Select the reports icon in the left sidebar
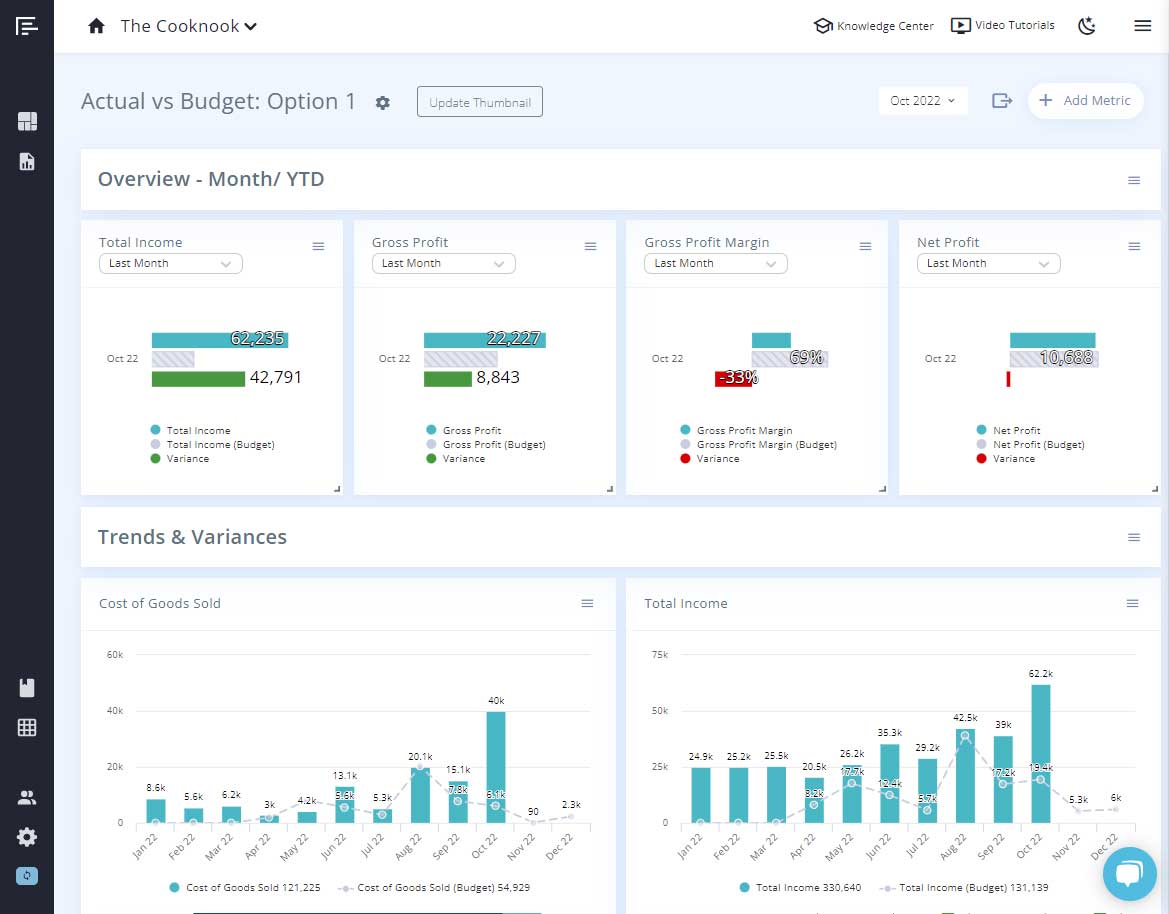This screenshot has height=914, width=1169. click(x=26, y=161)
